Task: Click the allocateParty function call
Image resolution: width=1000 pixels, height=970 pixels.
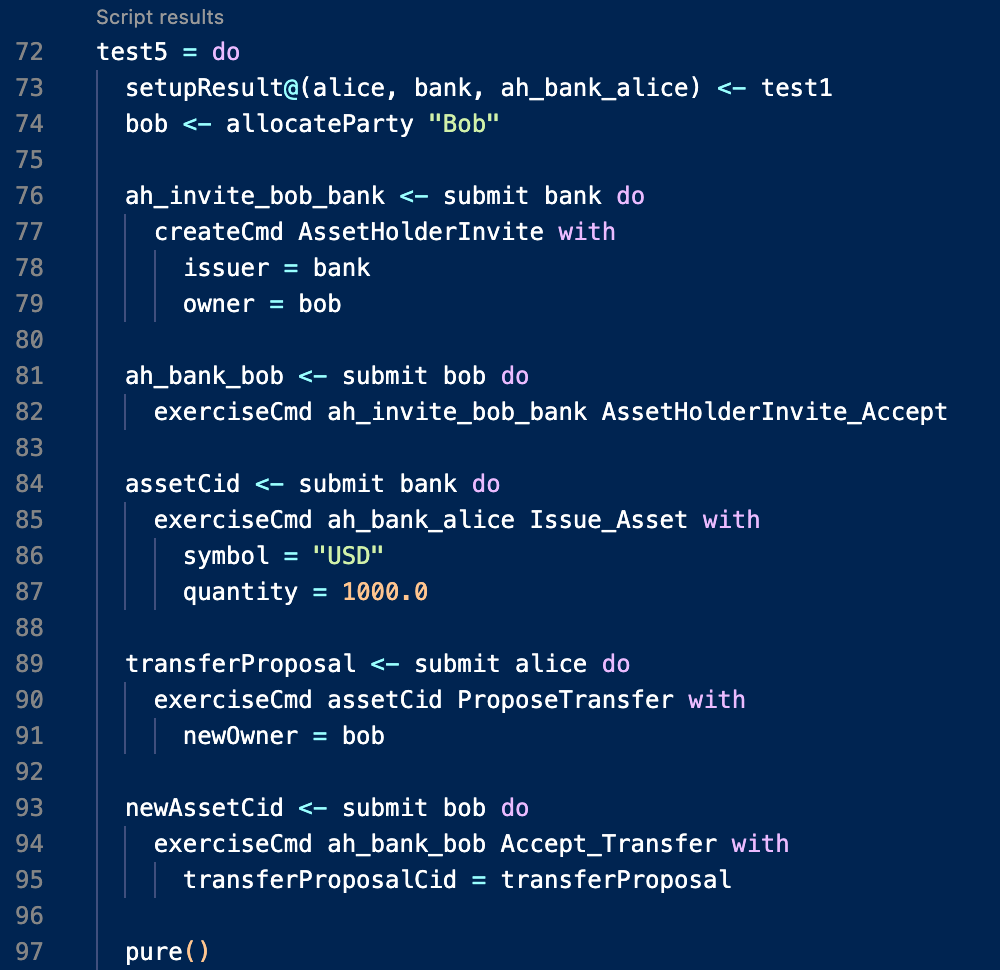Action: [x=320, y=124]
